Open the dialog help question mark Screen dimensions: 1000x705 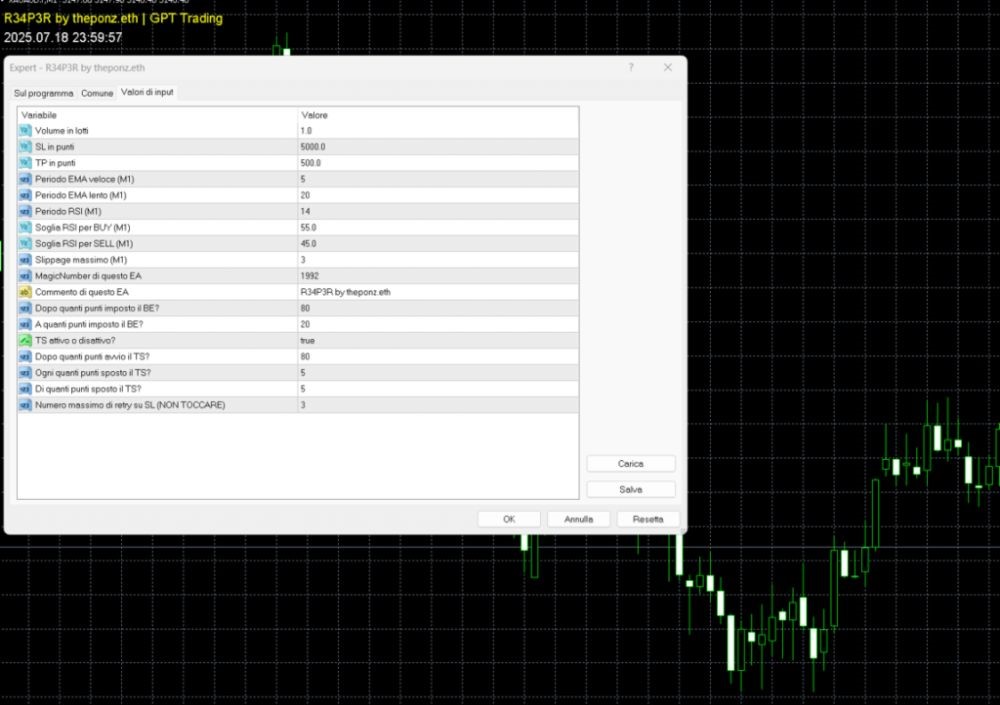tap(631, 67)
